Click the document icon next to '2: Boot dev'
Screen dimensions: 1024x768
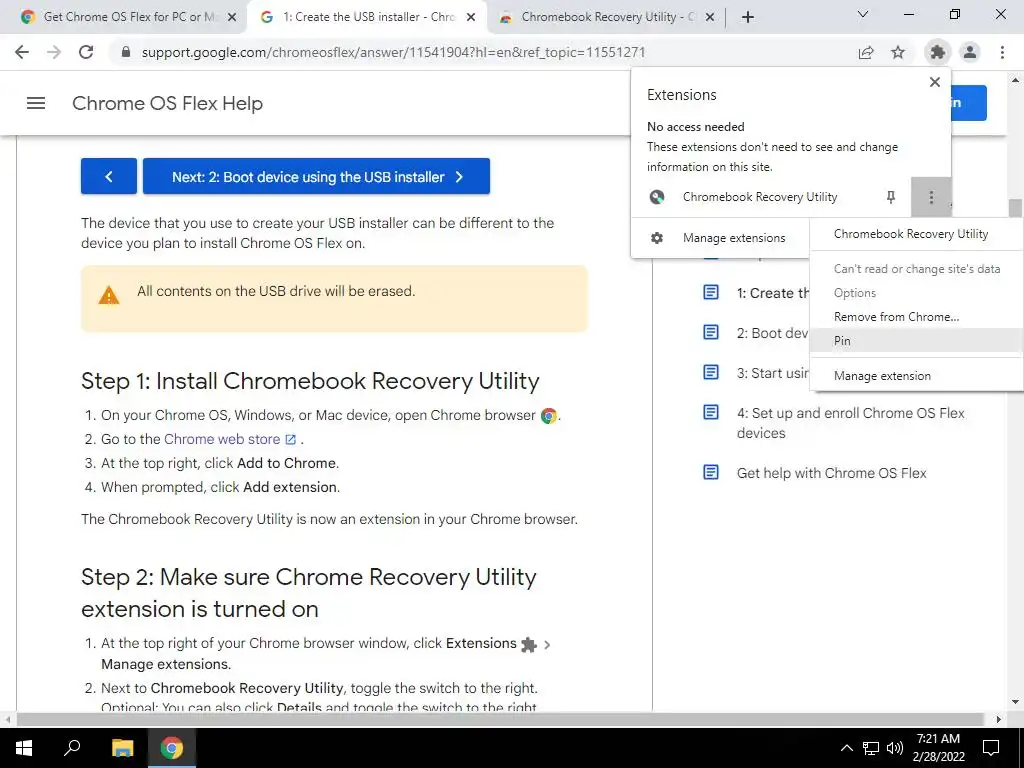711,332
